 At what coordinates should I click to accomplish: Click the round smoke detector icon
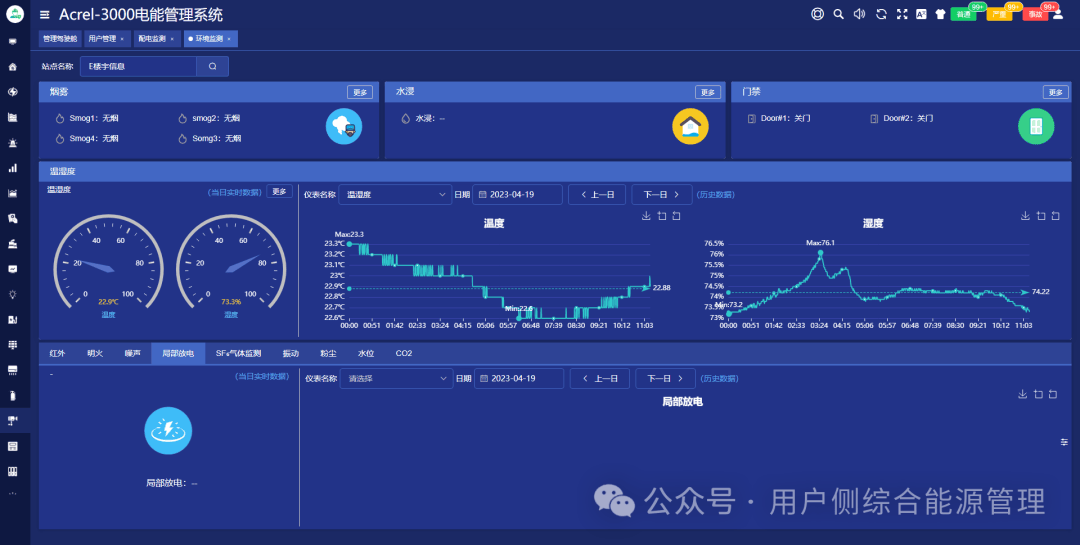click(344, 127)
